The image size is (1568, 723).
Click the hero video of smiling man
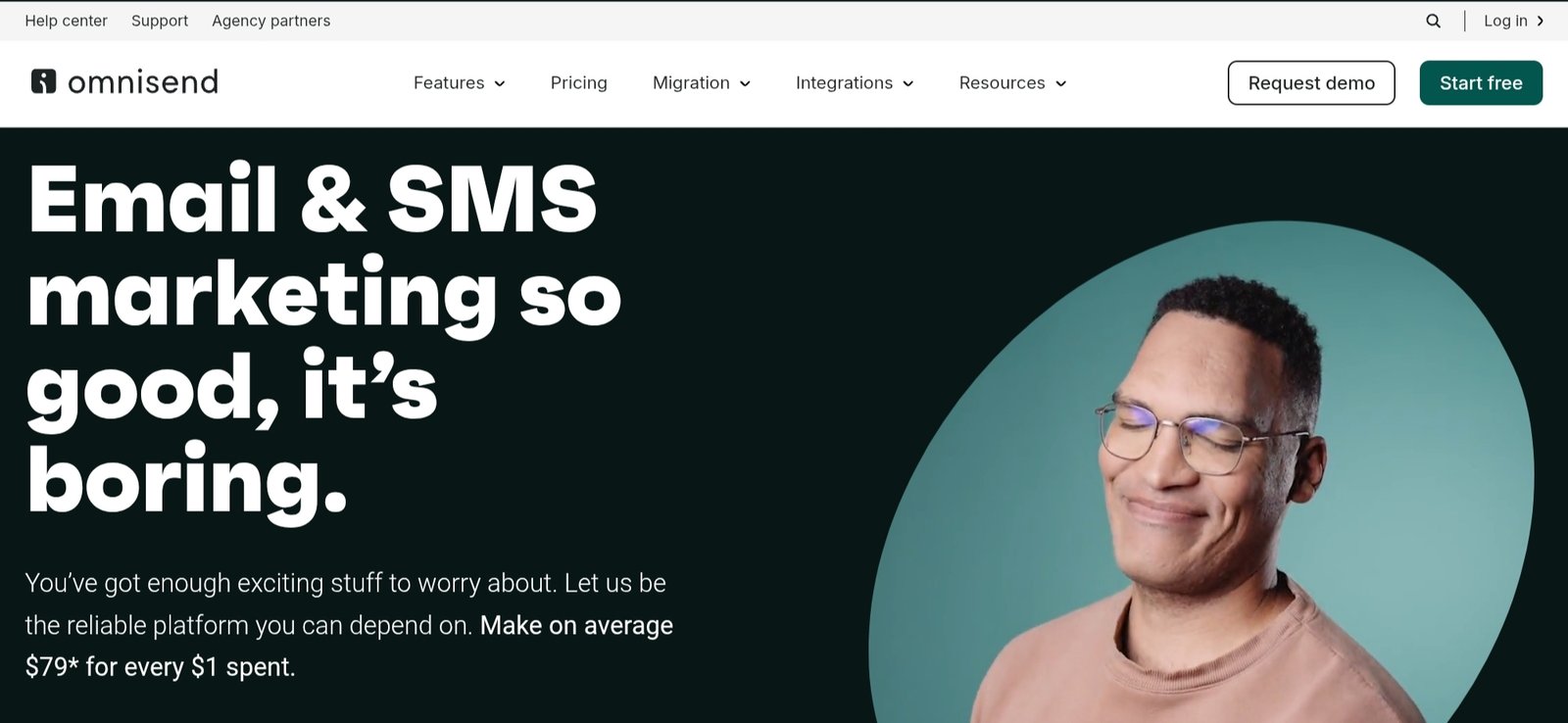pos(1200,472)
